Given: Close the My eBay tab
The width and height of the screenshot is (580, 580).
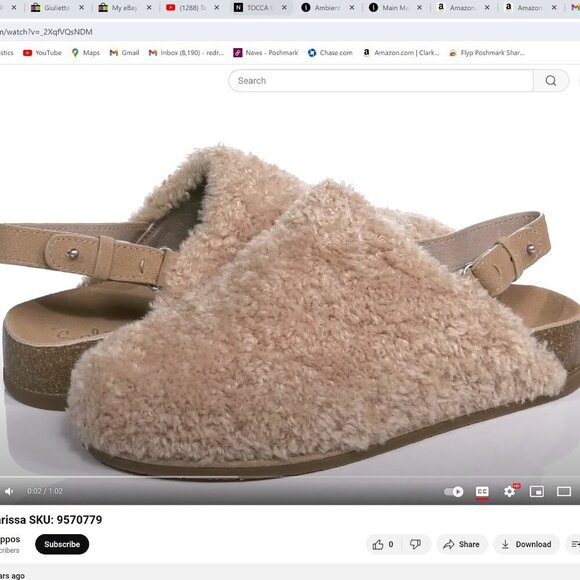Looking at the screenshot, I should pyautogui.click(x=149, y=8).
